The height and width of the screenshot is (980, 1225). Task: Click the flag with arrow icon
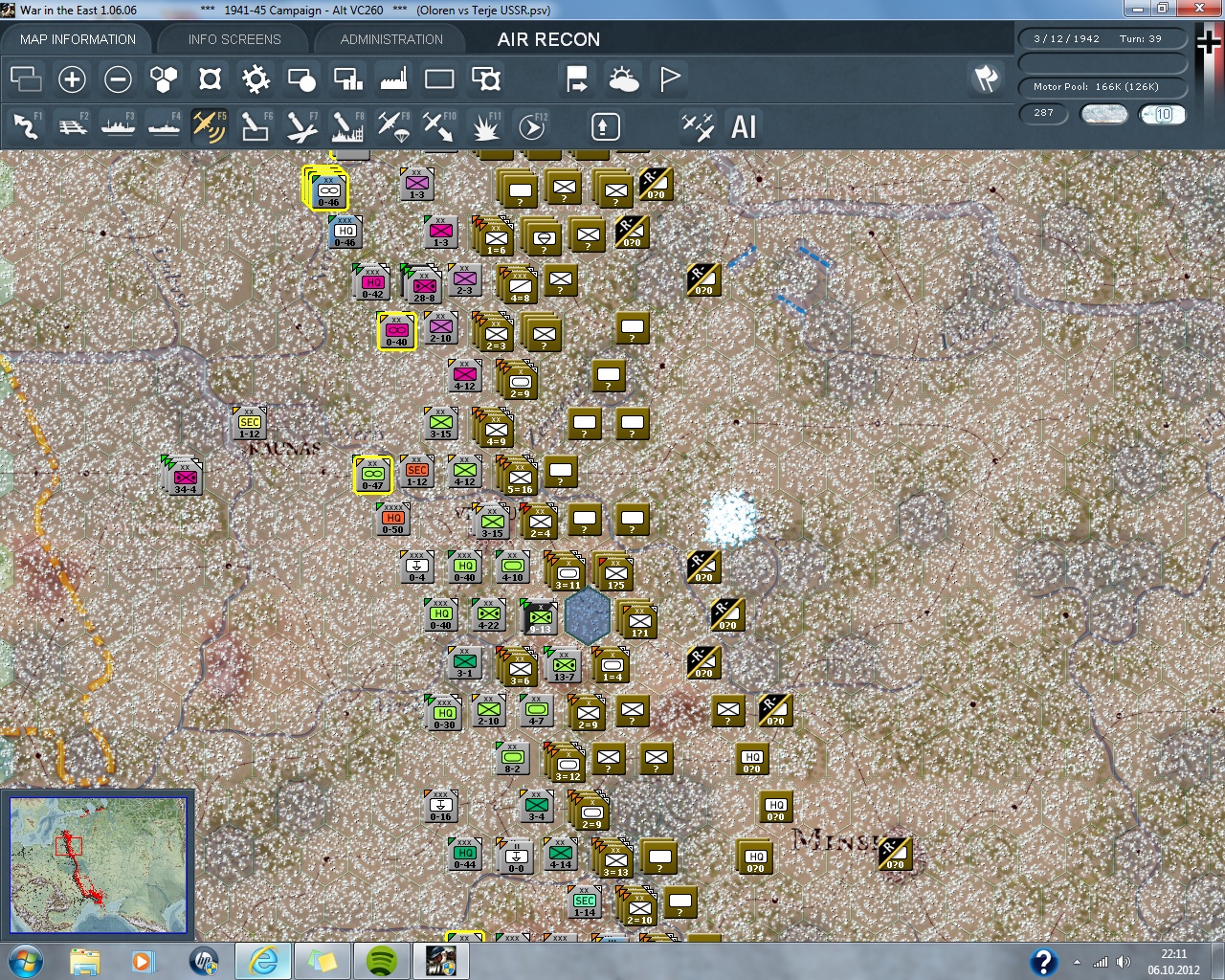(x=577, y=78)
